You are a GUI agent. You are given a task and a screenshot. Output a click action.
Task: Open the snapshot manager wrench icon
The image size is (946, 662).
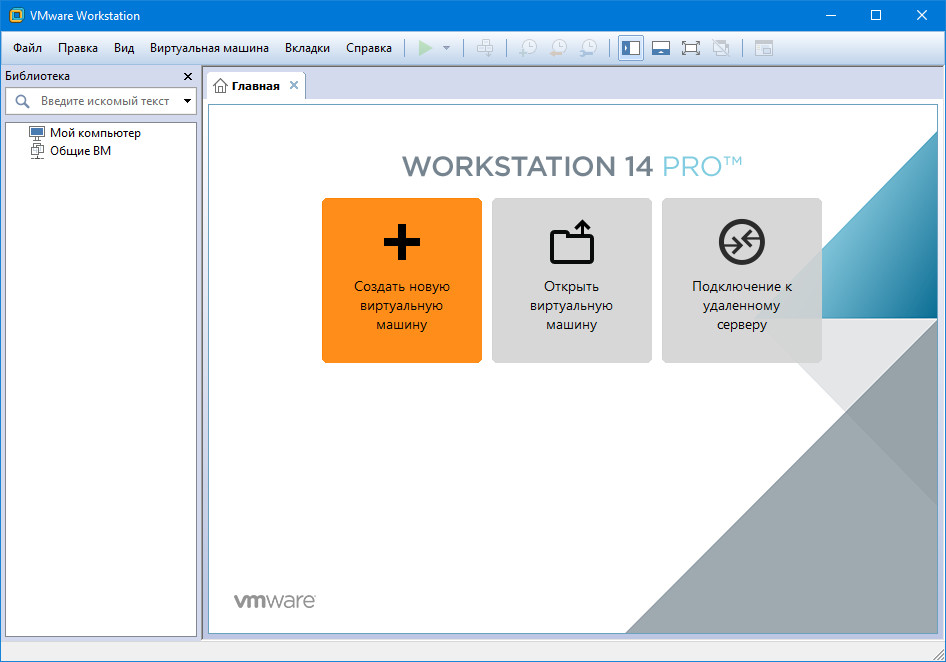point(590,48)
